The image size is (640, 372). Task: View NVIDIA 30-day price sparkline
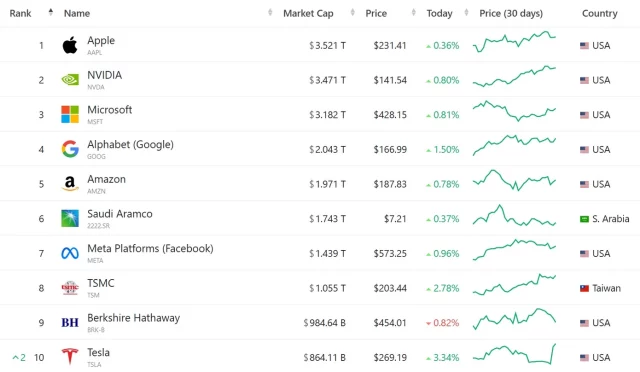pos(514,76)
